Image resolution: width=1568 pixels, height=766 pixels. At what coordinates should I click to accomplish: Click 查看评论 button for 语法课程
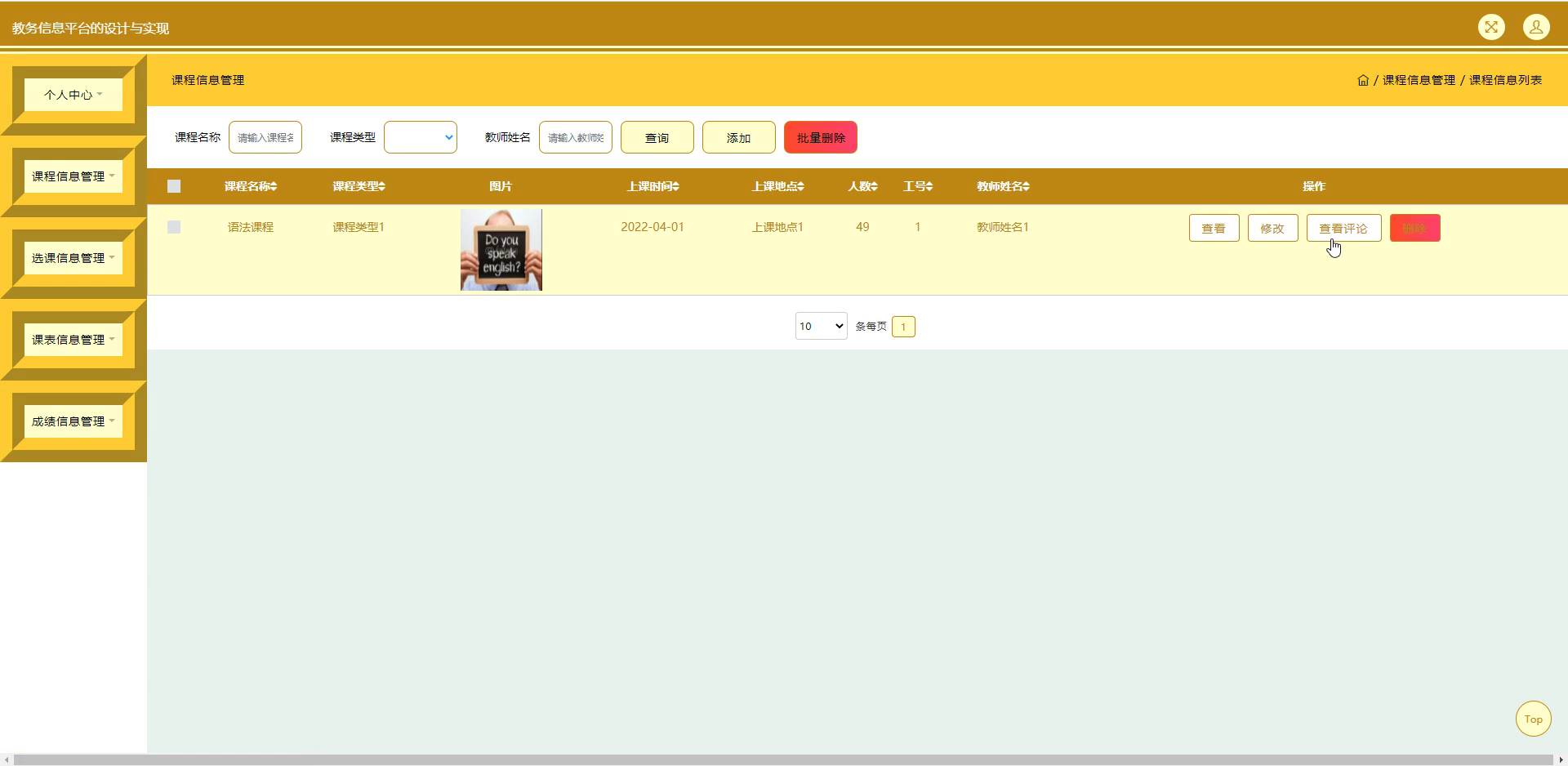[x=1344, y=228]
